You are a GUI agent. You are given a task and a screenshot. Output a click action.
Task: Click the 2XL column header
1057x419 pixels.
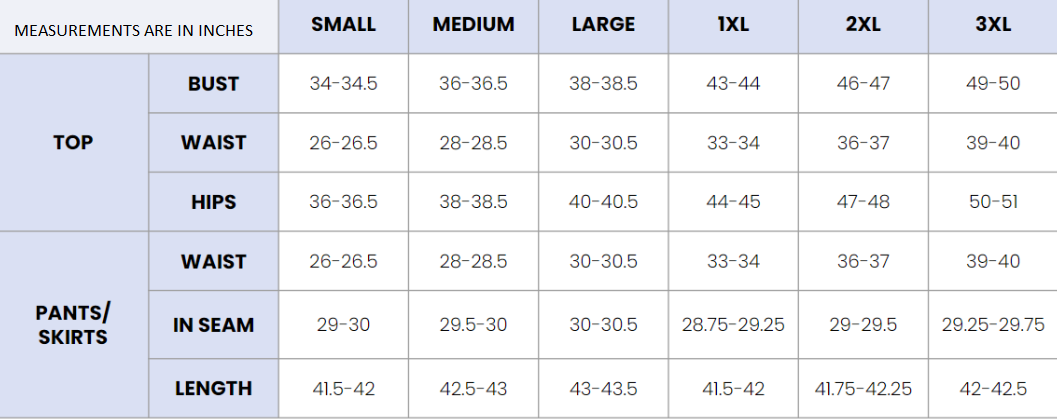pyautogui.click(x=863, y=25)
